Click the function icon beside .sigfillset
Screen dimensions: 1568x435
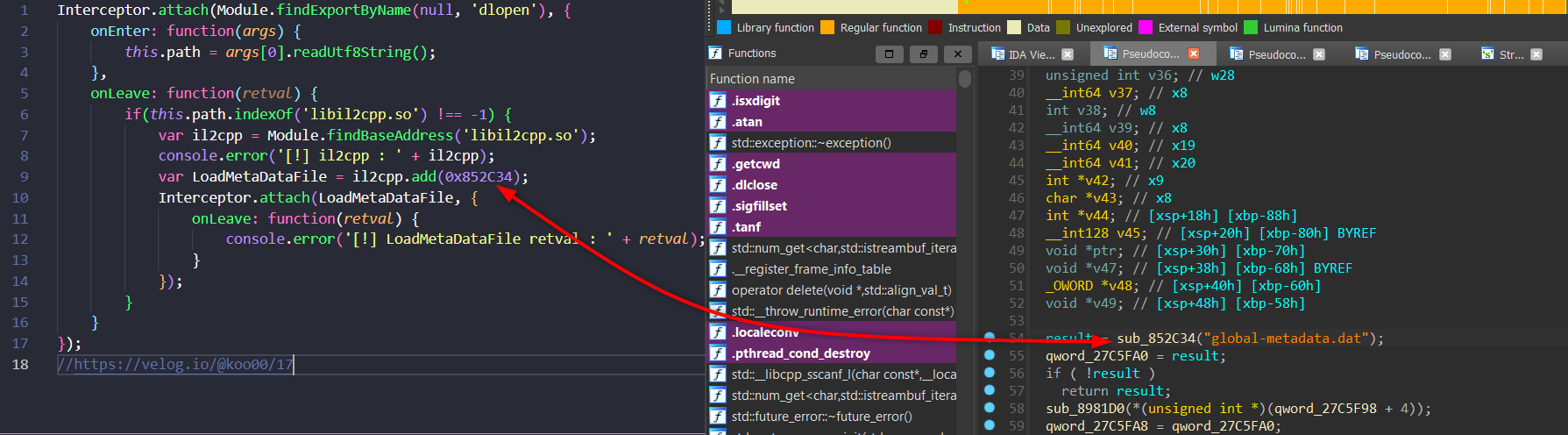click(718, 205)
